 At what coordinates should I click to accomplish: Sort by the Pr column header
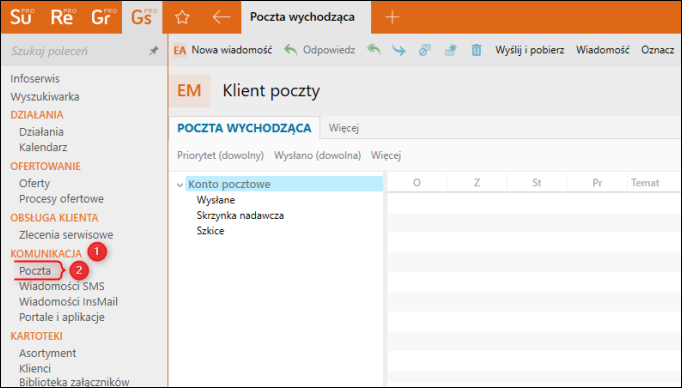(597, 183)
